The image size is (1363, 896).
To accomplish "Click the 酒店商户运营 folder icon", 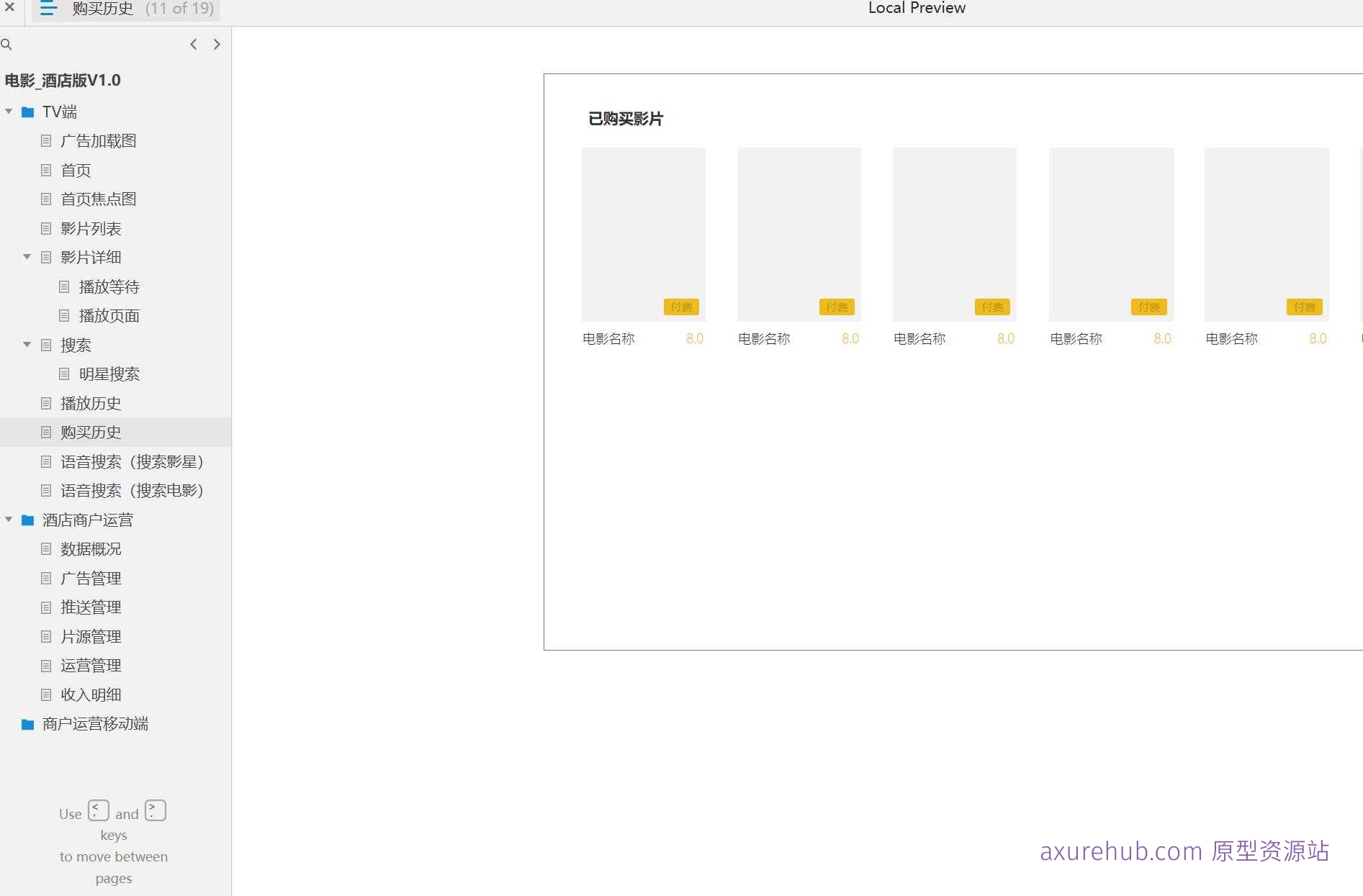I will point(28,520).
